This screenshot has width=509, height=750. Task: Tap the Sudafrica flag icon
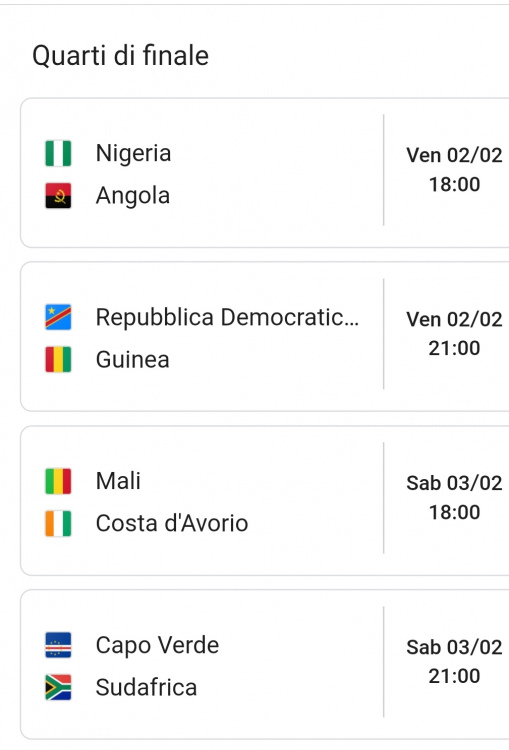[x=58, y=687]
